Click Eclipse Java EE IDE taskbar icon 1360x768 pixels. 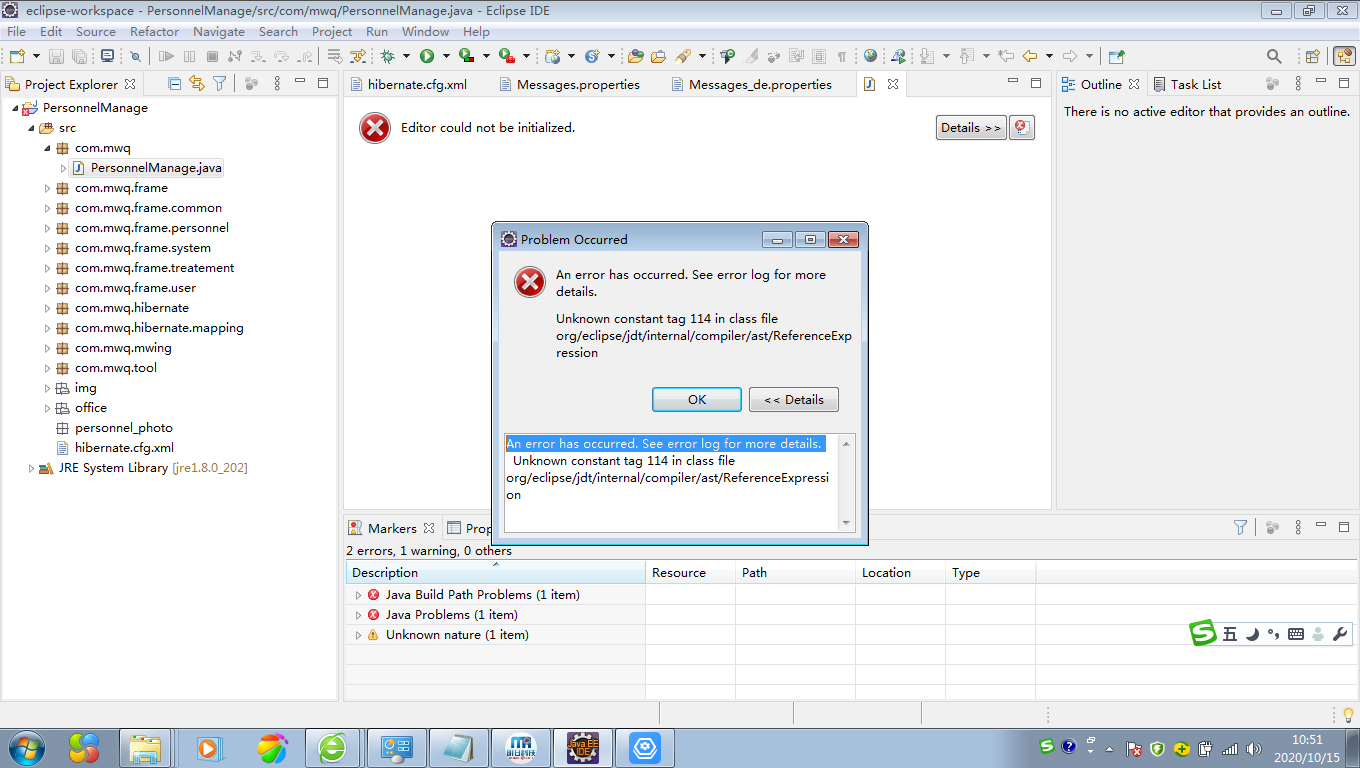pos(582,748)
